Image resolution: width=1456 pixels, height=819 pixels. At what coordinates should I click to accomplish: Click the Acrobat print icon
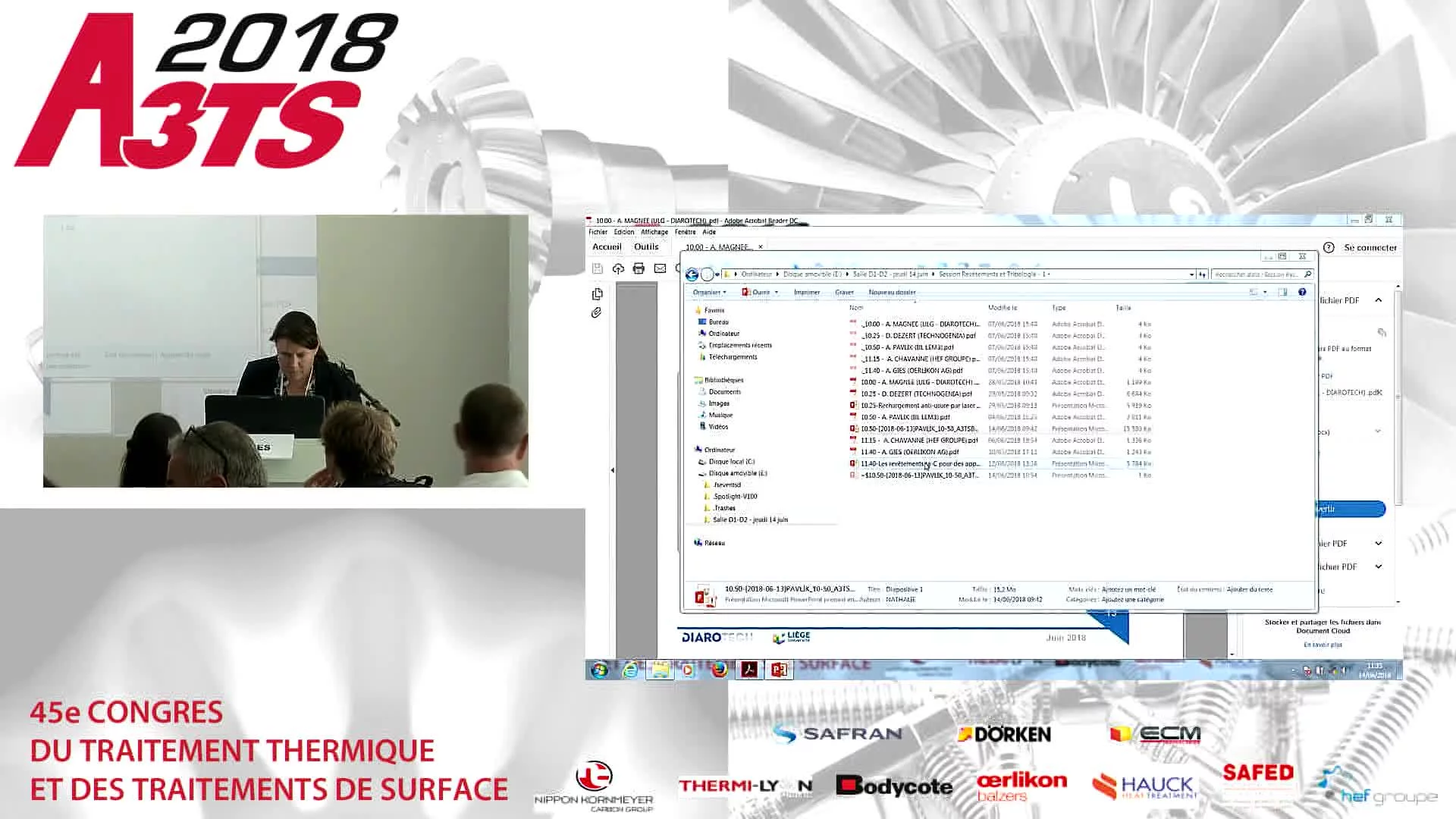click(x=639, y=268)
